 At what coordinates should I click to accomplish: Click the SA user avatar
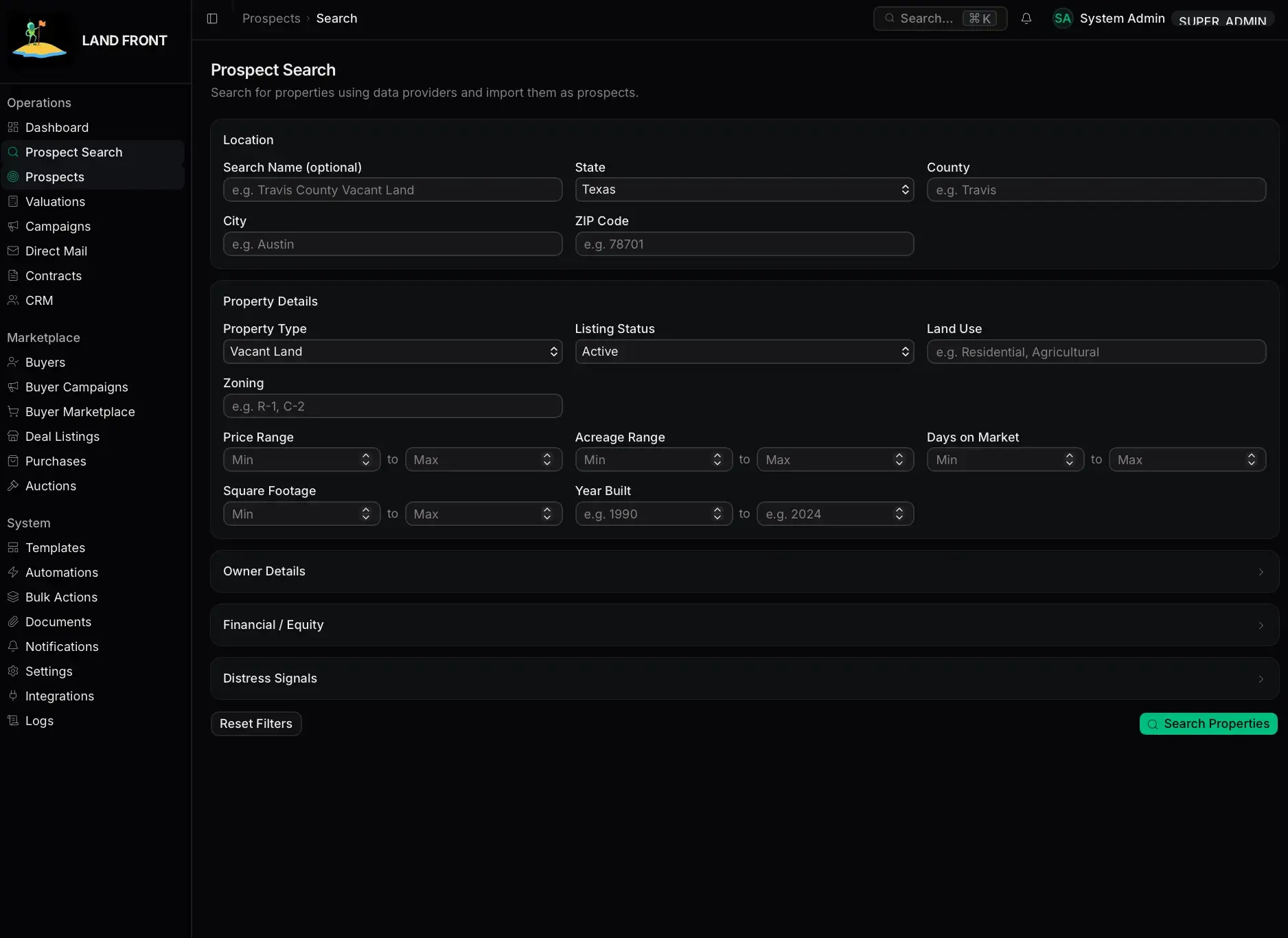tap(1063, 19)
